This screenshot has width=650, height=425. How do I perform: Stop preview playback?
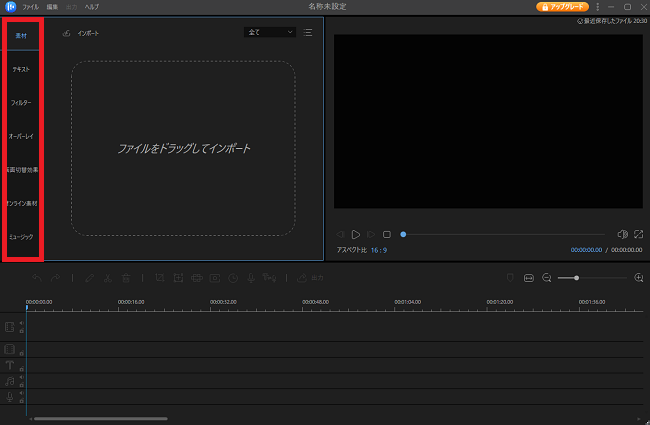click(386, 234)
